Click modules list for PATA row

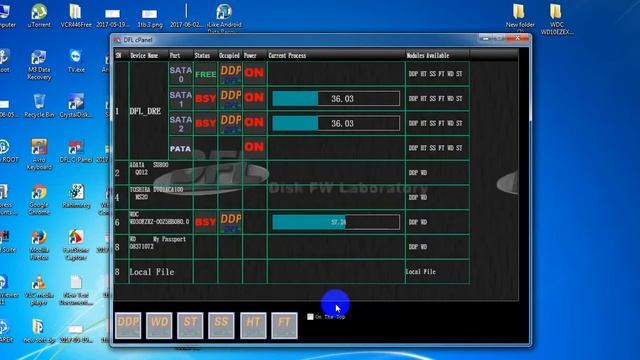click(x=436, y=148)
